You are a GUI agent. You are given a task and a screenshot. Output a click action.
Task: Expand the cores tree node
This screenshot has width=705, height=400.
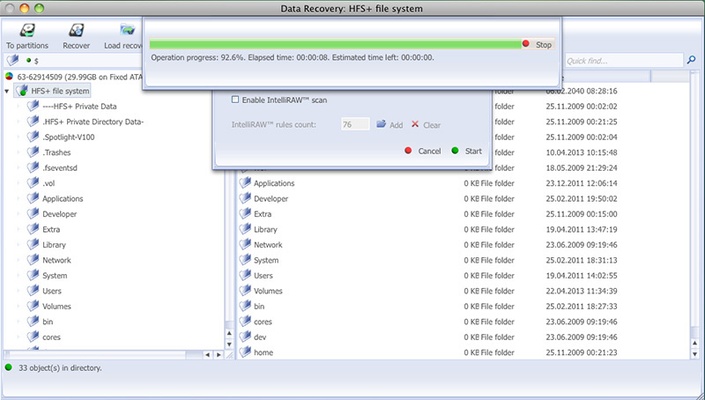pos(18,337)
